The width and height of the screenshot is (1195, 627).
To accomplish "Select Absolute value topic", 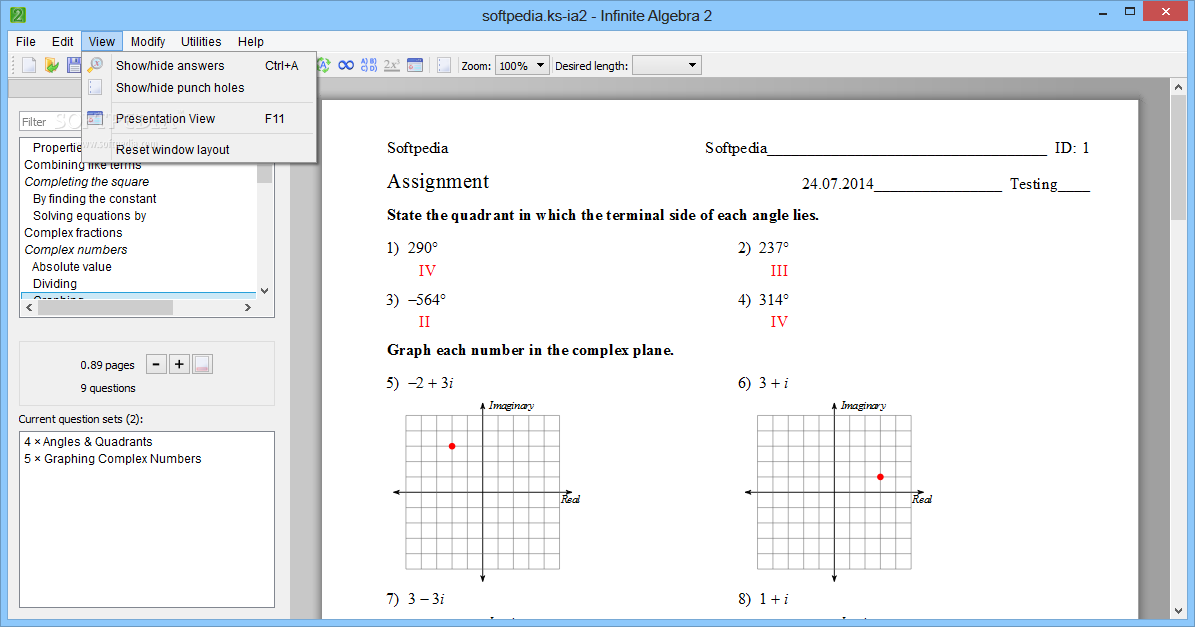I will (72, 267).
